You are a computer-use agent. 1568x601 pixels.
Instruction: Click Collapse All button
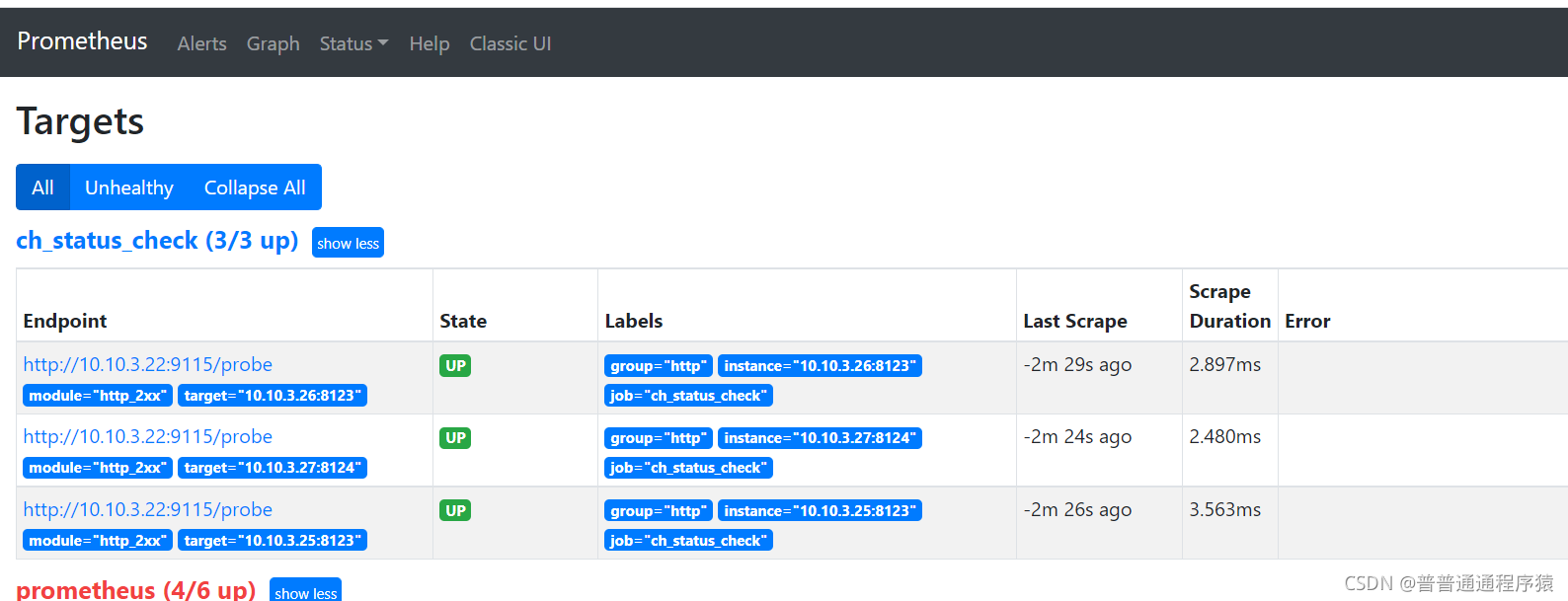pyautogui.click(x=255, y=188)
